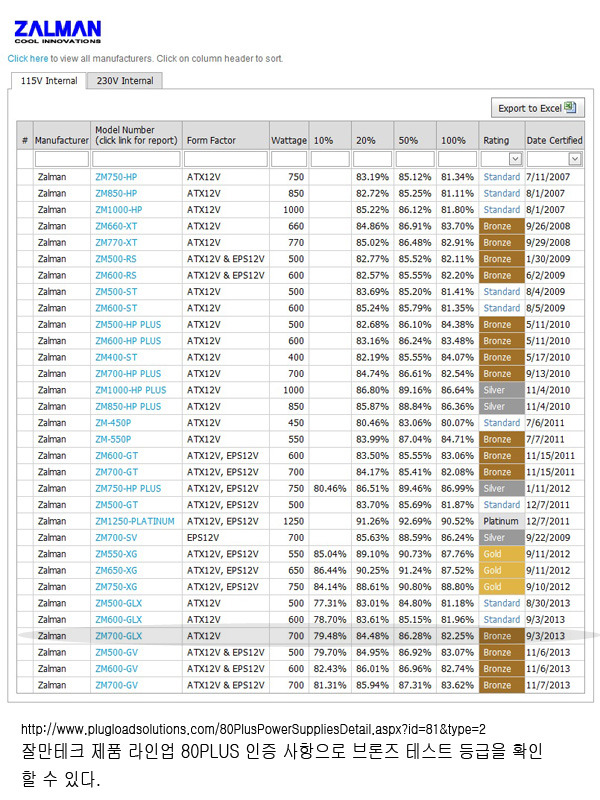This screenshot has height=800, width=600.
Task: Click the Platinum rating cell
Action: (501, 521)
